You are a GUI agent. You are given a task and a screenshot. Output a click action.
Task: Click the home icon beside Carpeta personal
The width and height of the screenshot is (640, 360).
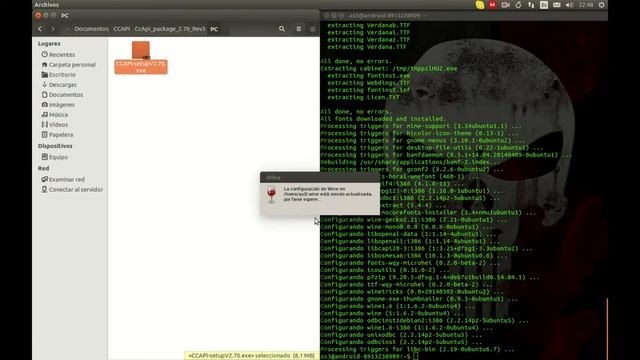44,64
